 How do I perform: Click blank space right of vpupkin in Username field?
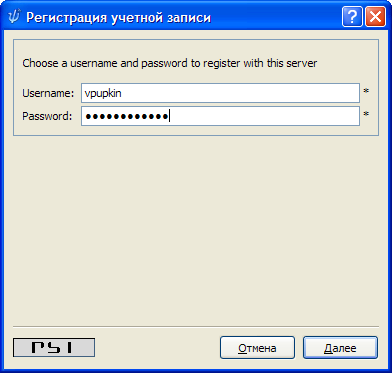click(x=240, y=93)
